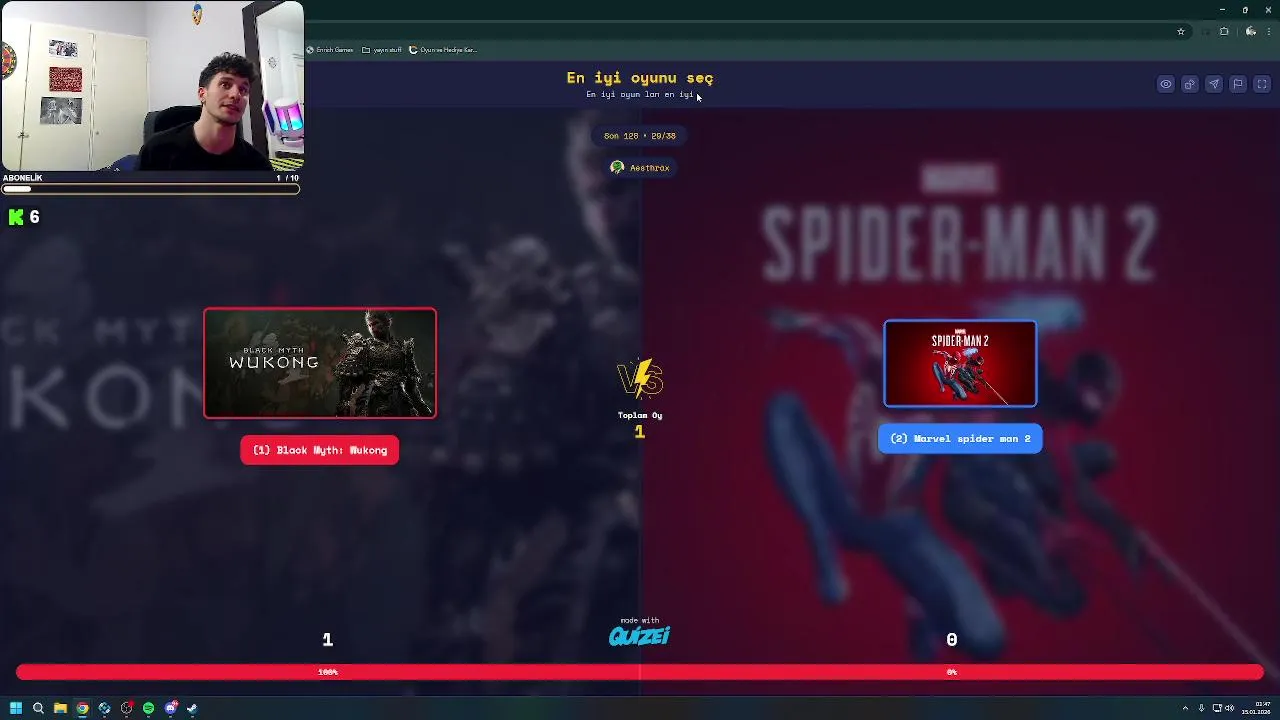The height and width of the screenshot is (720, 1280).
Task: Open the network tray icon
Action: pos(1216,708)
